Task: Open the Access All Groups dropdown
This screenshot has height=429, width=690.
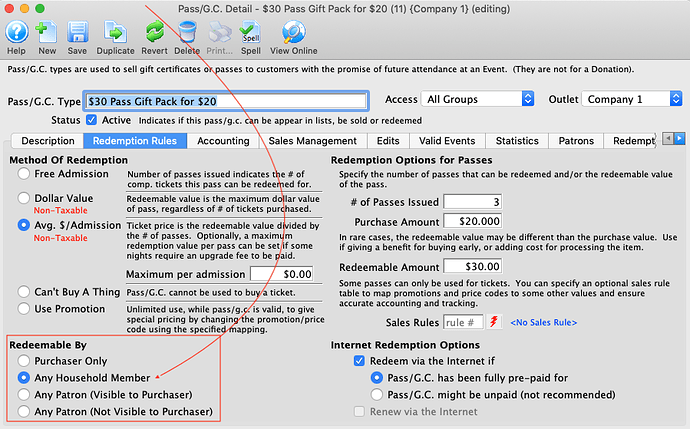Action: pos(477,99)
